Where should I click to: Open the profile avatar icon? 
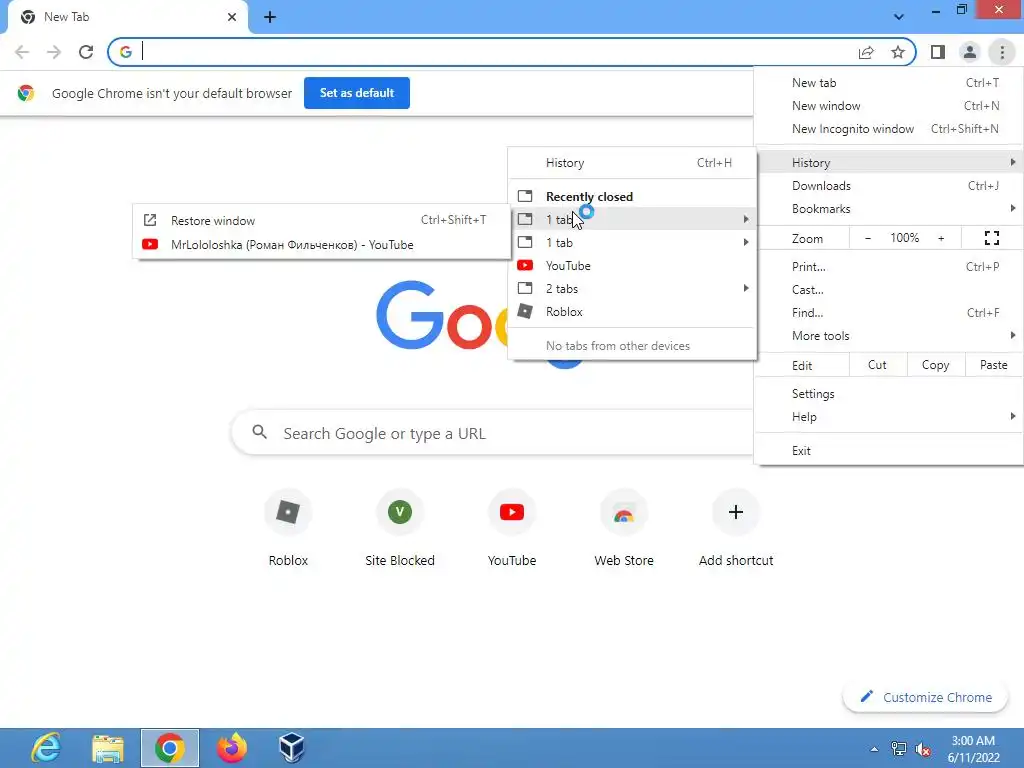tap(970, 52)
